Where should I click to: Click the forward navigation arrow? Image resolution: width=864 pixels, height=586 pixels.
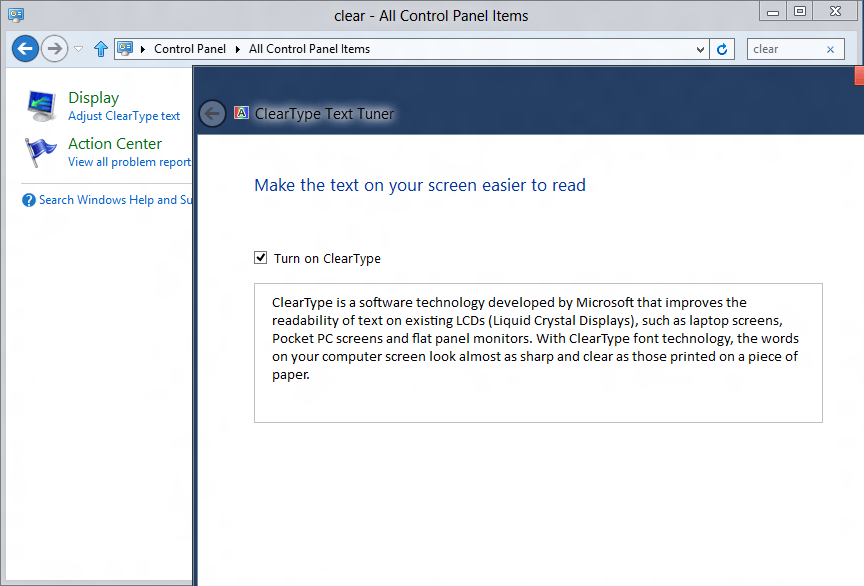click(x=55, y=49)
